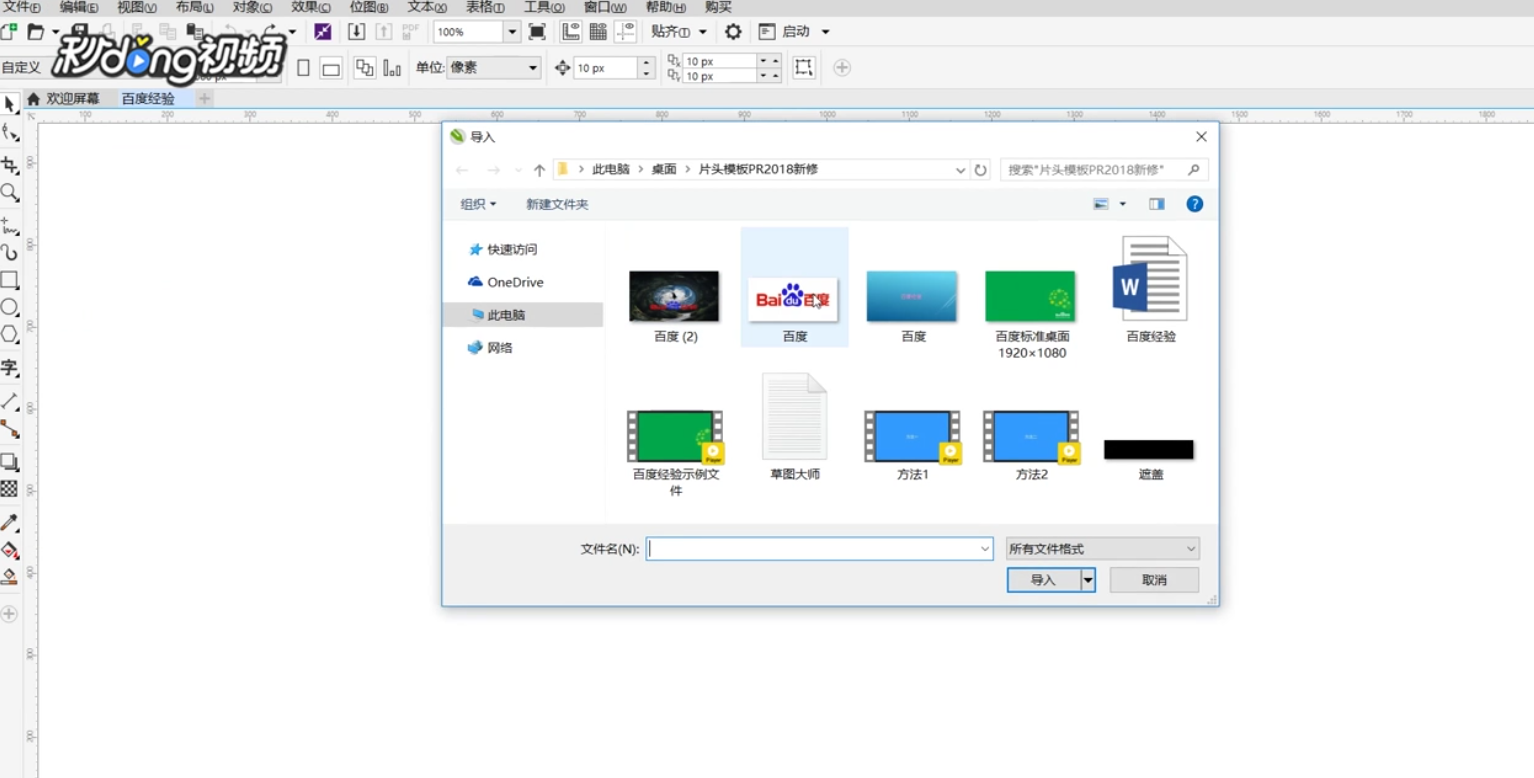Screen dimensions: 1534x778
Task: Switch to the 欢迎屏幕 tab
Action: pyautogui.click(x=75, y=99)
